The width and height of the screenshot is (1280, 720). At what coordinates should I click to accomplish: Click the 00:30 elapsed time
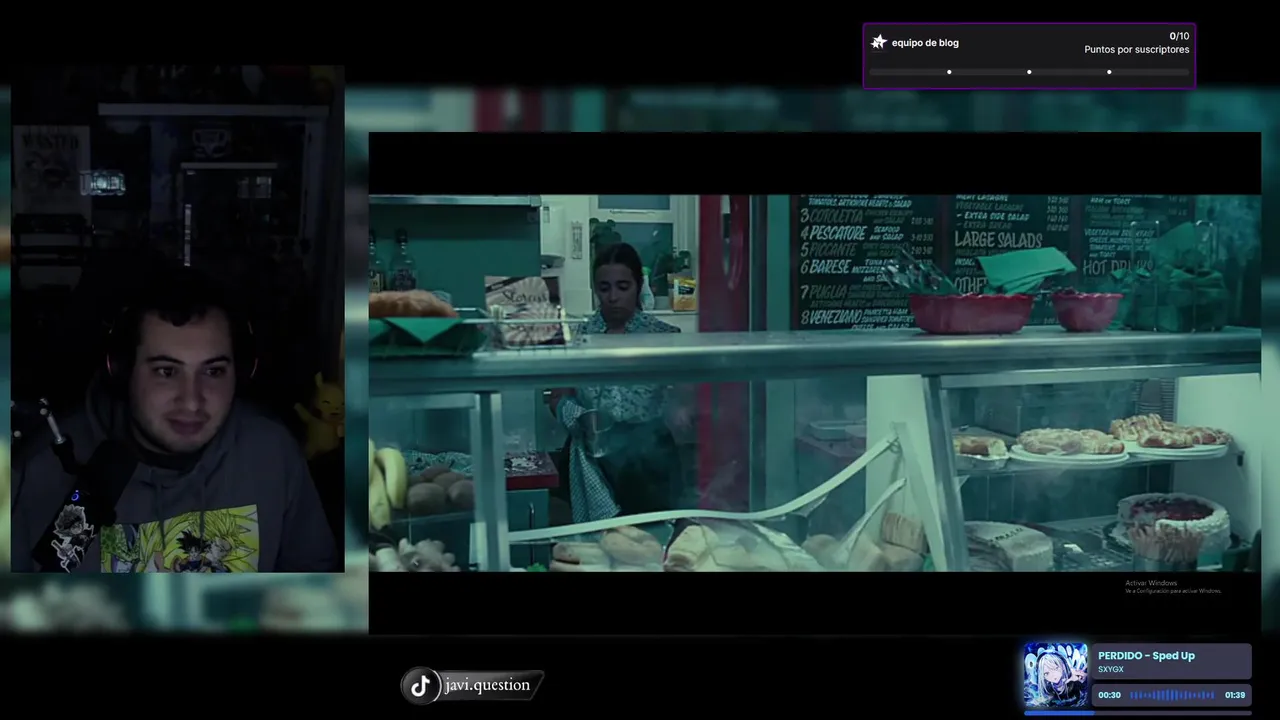click(x=1109, y=695)
